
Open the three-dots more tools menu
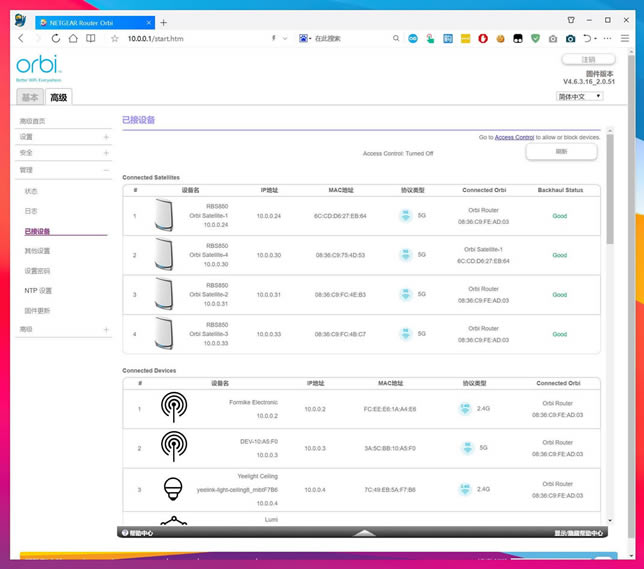coord(607,38)
